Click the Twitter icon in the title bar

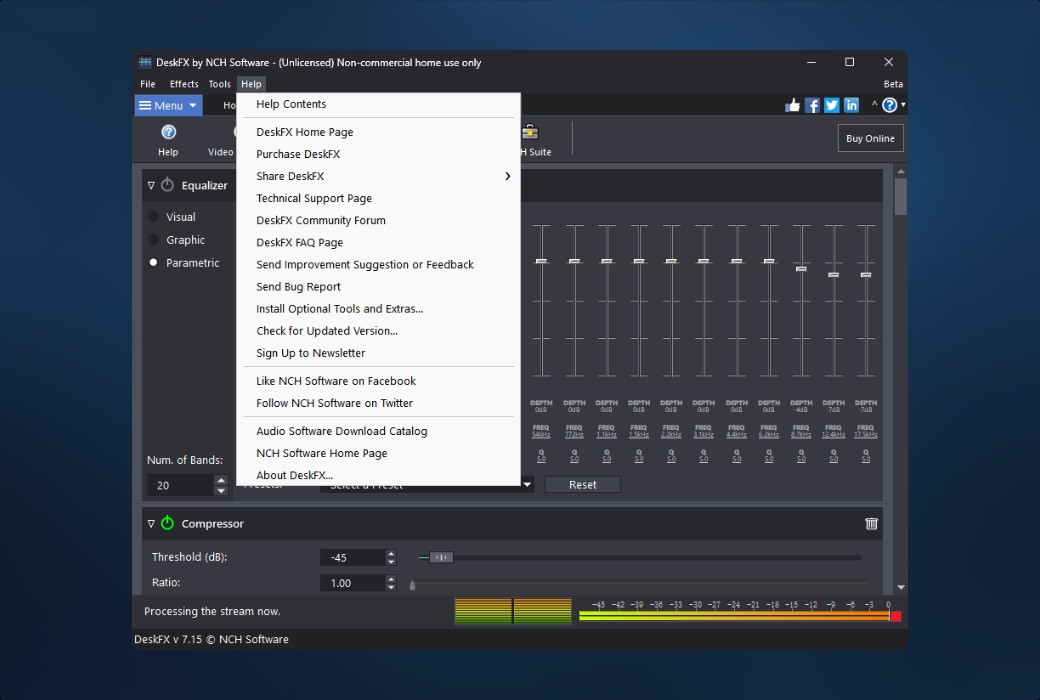coord(831,104)
